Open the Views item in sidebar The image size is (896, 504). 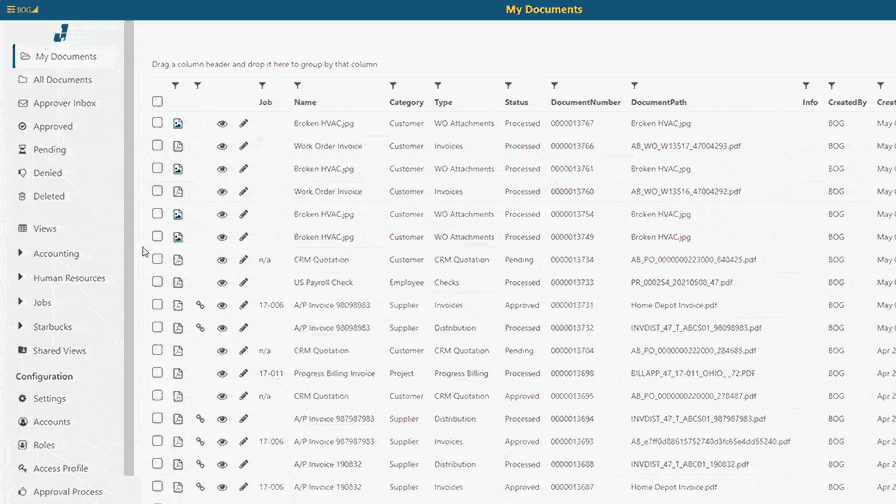tap(44, 229)
